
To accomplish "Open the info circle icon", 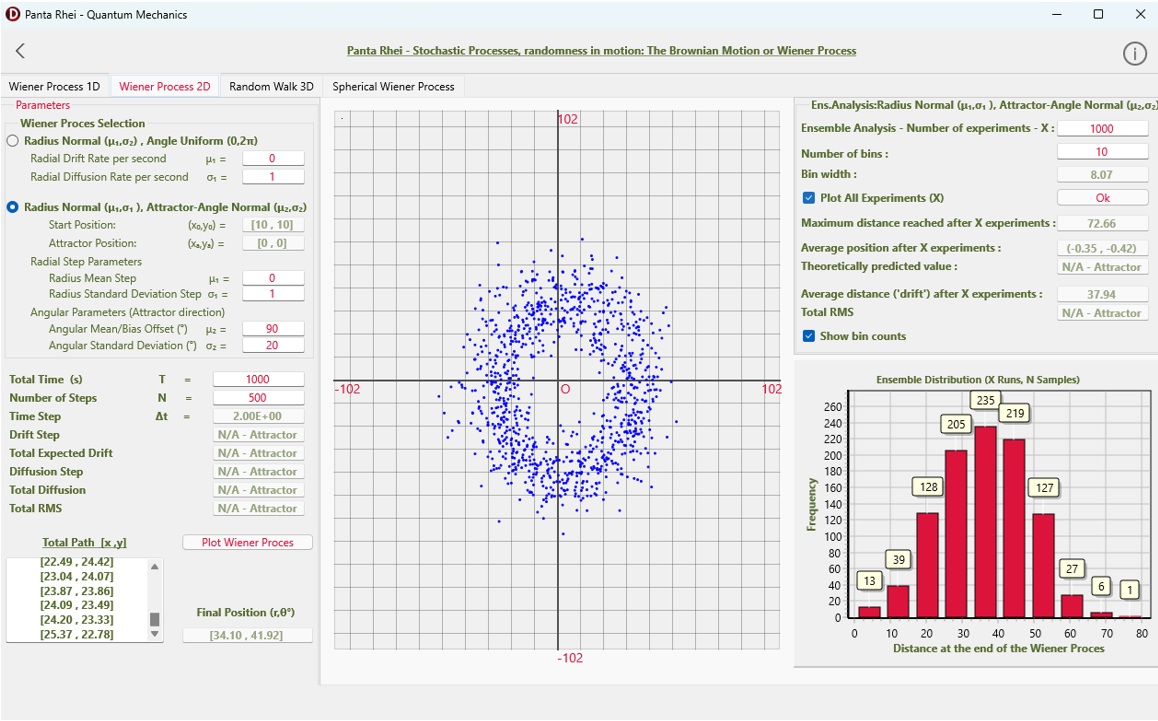I will 1134,53.
